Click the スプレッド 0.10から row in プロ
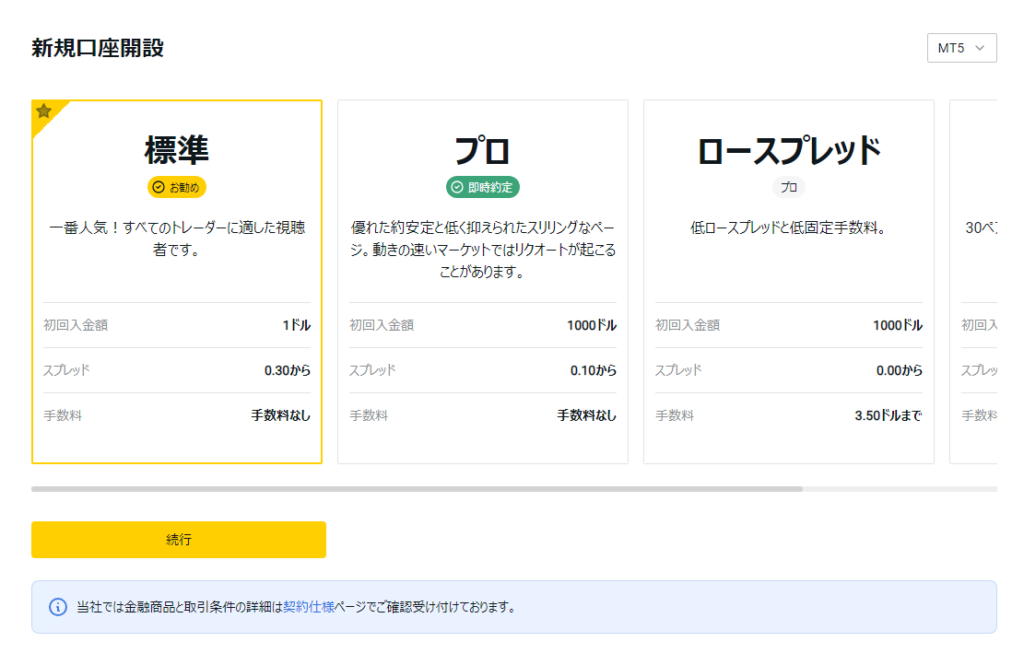 [x=483, y=370]
